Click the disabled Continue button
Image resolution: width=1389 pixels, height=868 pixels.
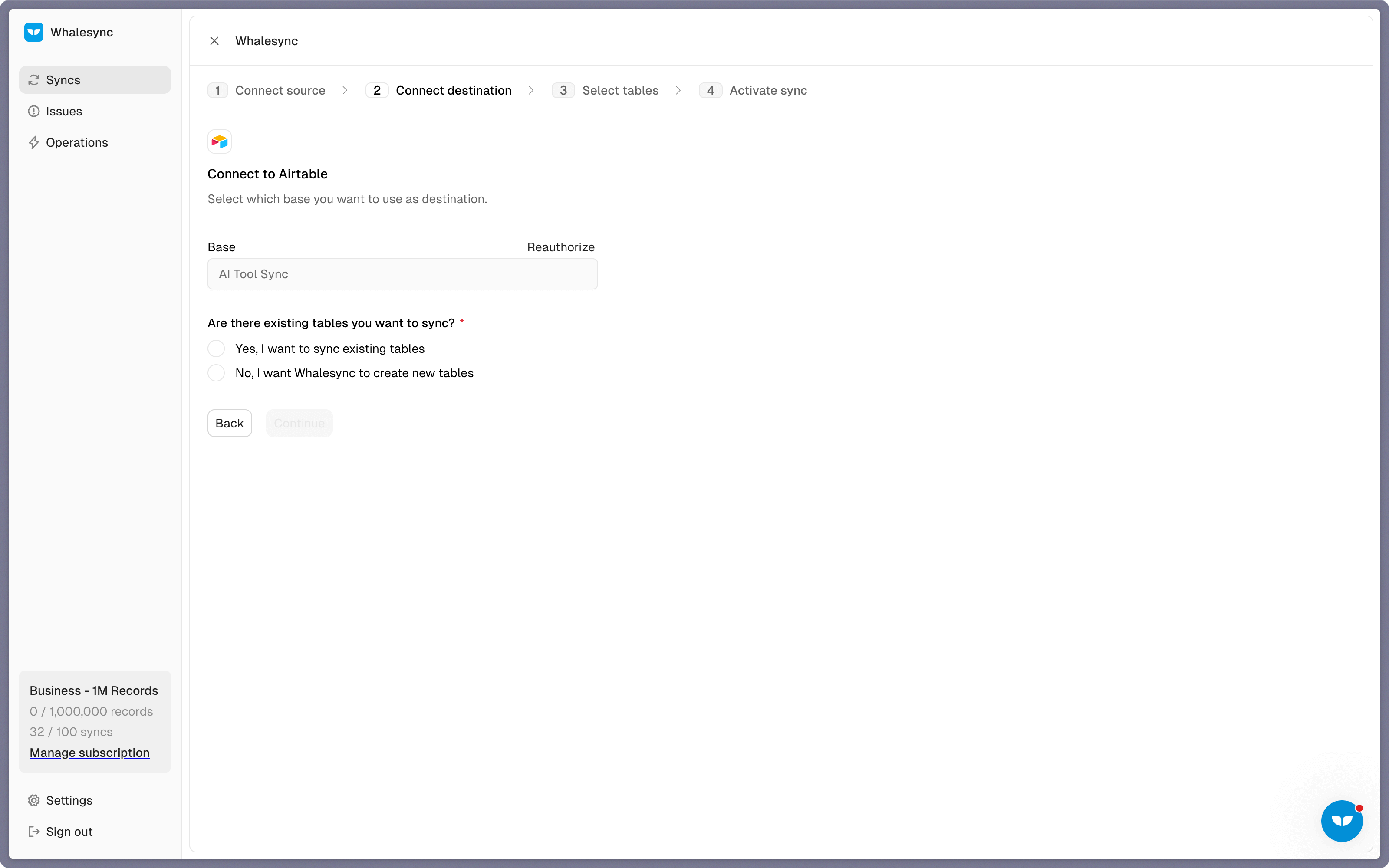(x=299, y=423)
